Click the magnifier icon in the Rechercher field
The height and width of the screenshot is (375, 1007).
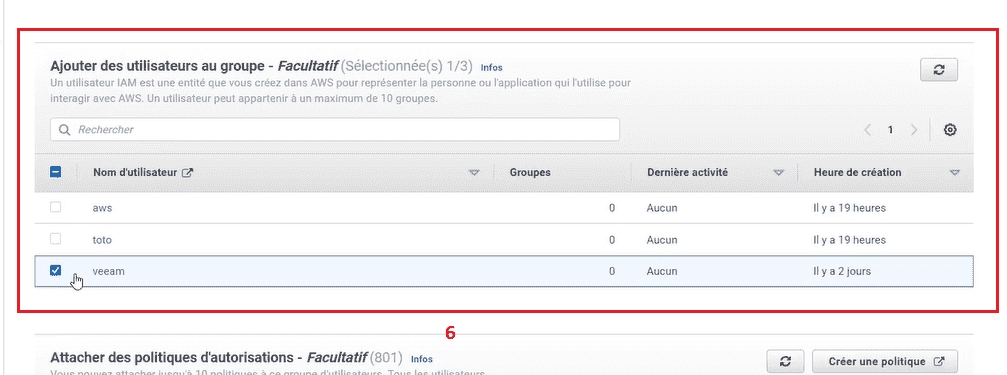click(x=64, y=130)
